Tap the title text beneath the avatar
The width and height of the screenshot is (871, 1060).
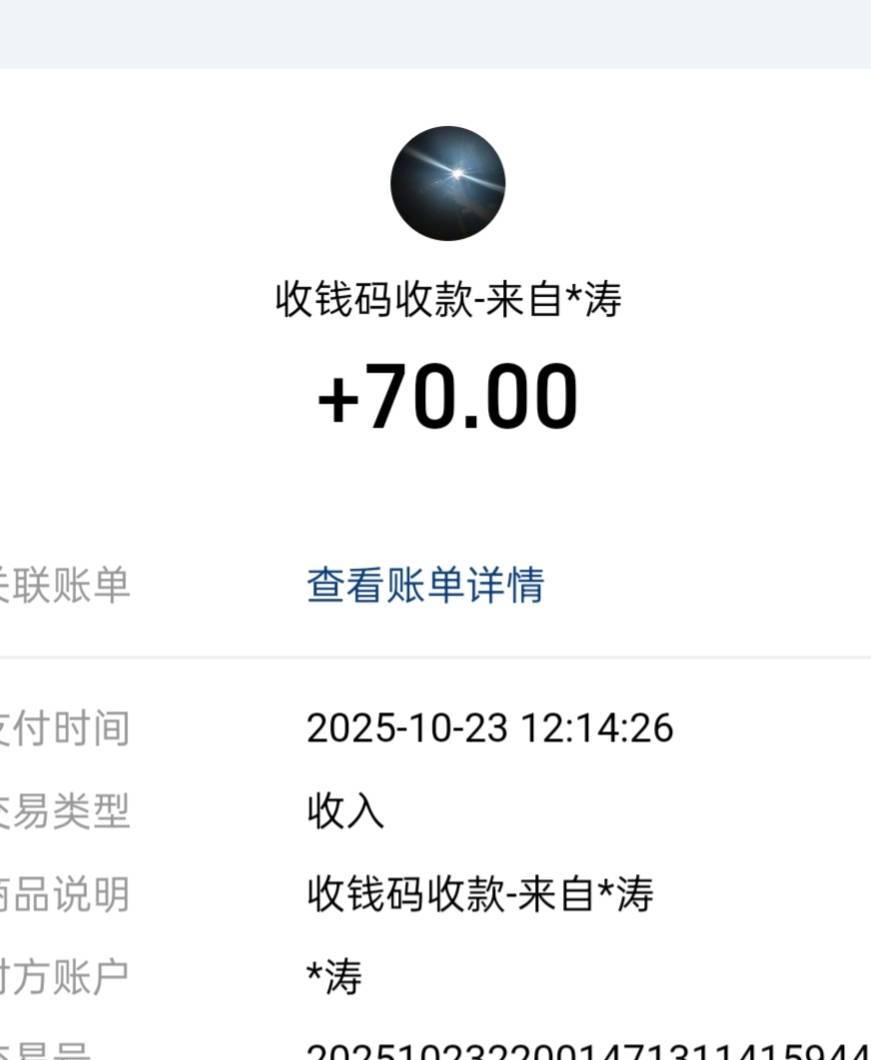tap(448, 299)
